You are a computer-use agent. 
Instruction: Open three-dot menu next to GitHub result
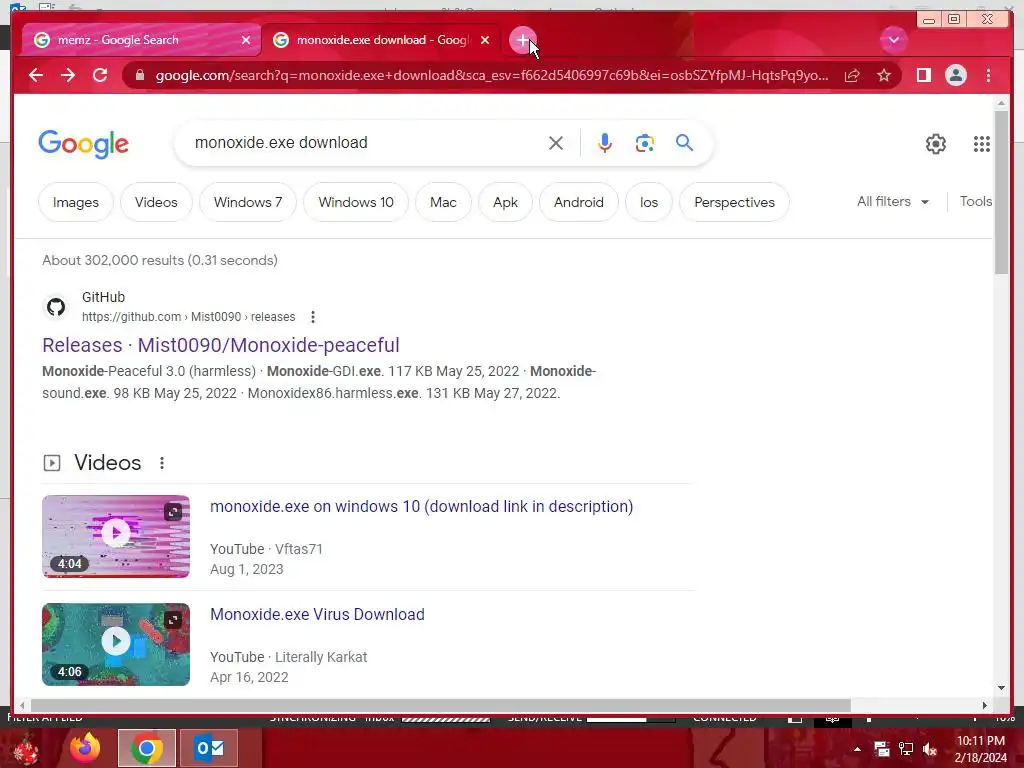[x=313, y=317]
